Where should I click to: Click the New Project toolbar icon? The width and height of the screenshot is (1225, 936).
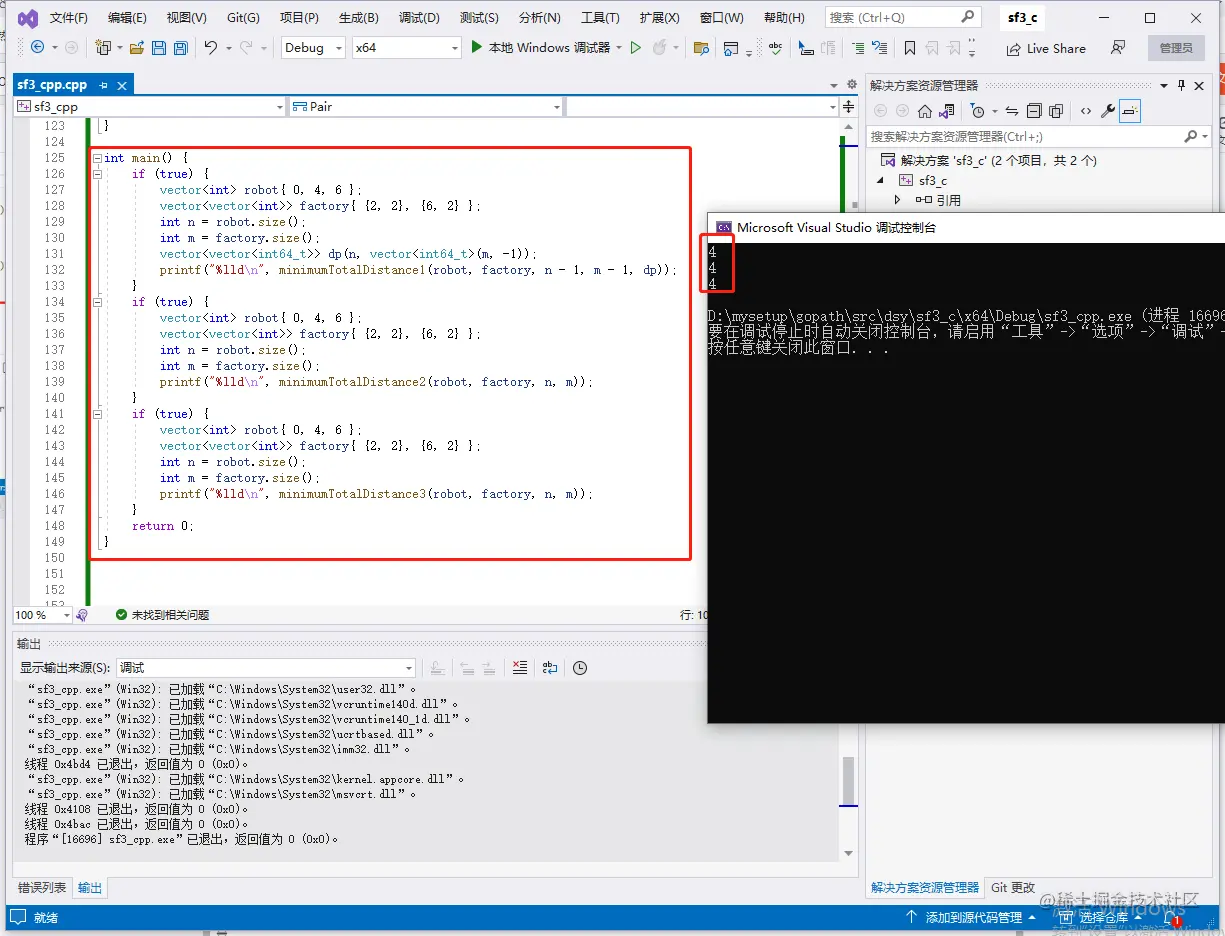pyautogui.click(x=103, y=47)
